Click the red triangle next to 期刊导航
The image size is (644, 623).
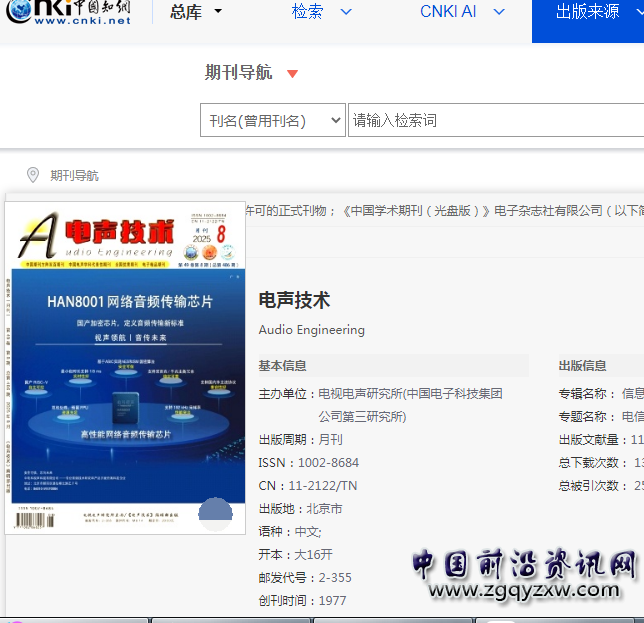coord(292,73)
